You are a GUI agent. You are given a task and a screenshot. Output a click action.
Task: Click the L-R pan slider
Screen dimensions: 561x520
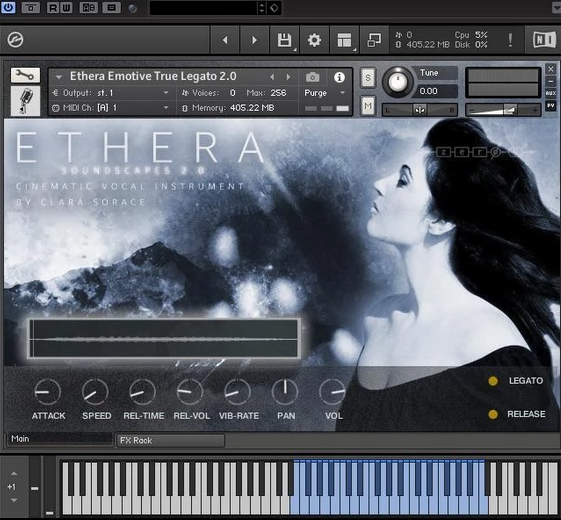pyautogui.click(x=420, y=110)
